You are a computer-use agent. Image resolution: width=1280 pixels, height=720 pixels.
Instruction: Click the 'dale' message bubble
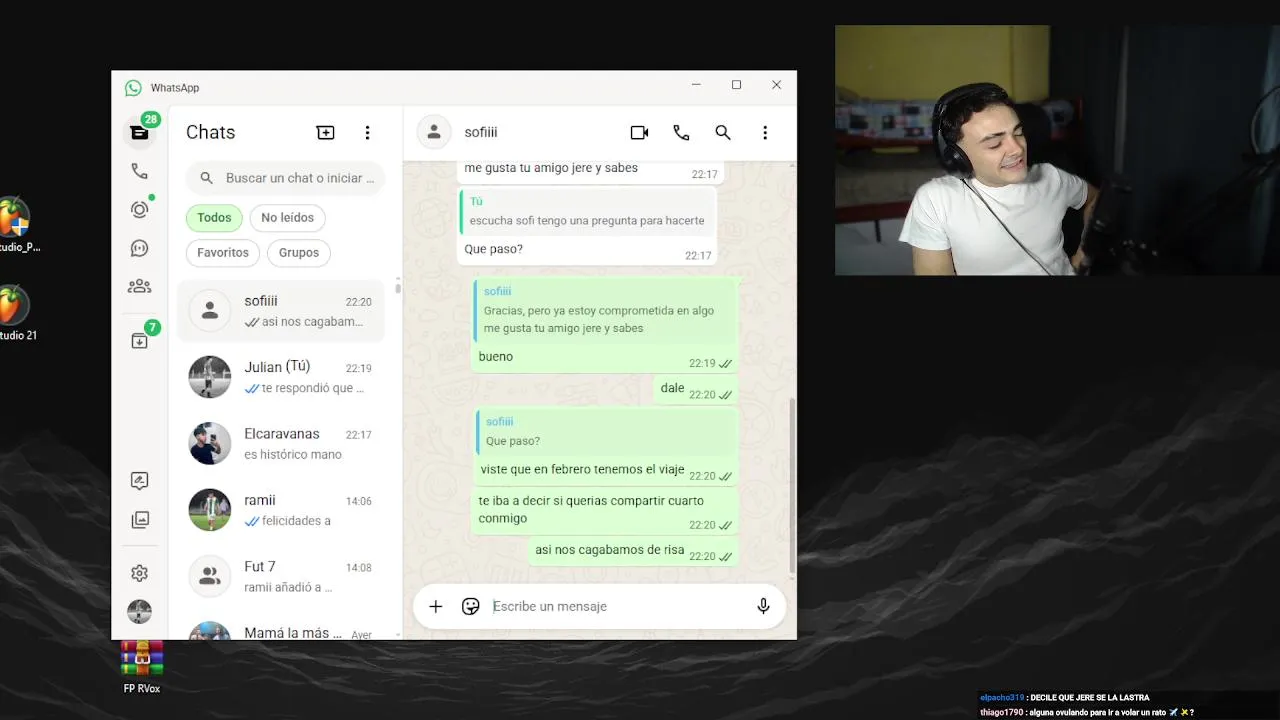[x=697, y=389]
